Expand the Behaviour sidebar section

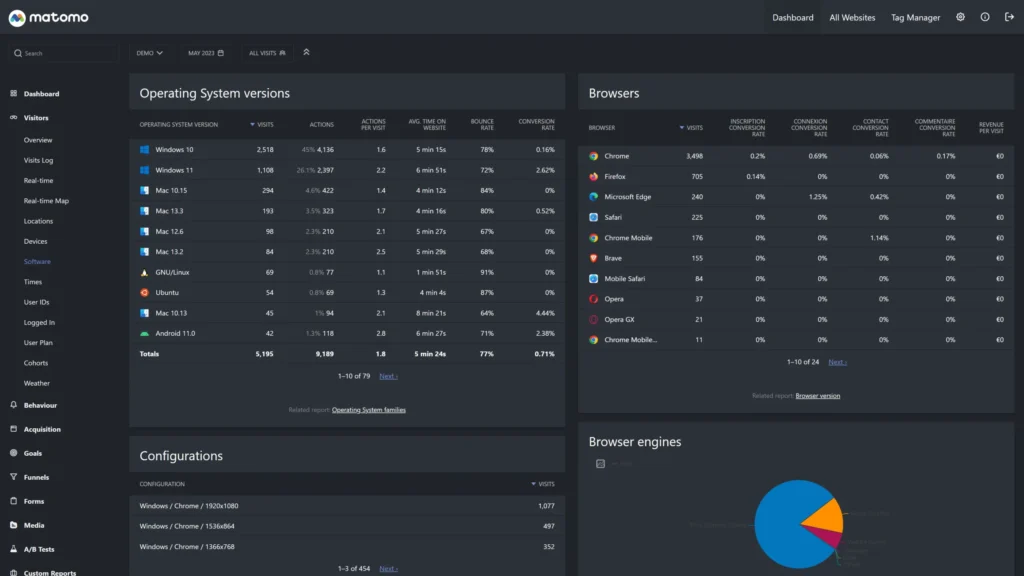pyautogui.click(x=40, y=405)
